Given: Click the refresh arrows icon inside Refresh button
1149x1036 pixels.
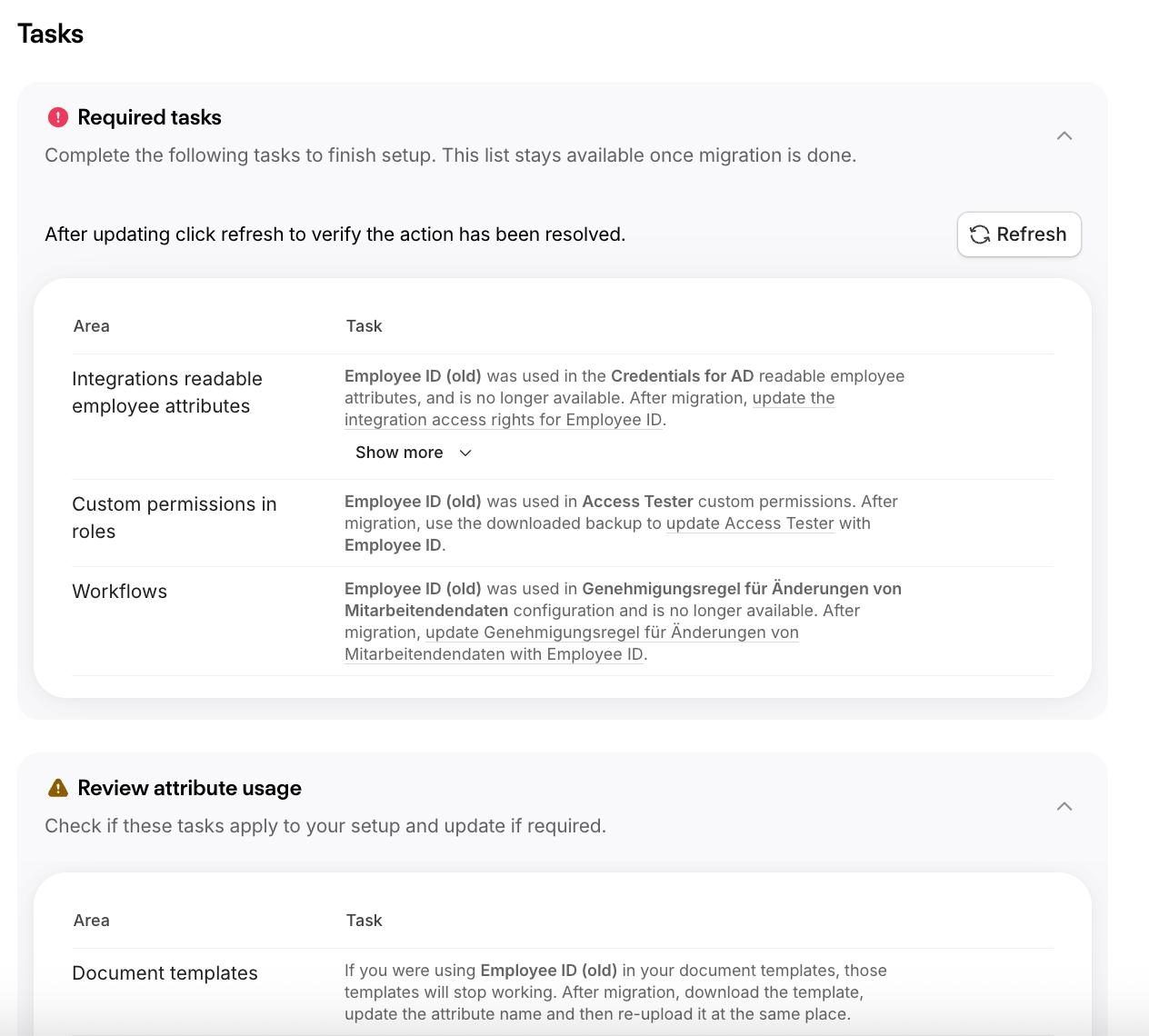Looking at the screenshot, I should pyautogui.click(x=980, y=234).
